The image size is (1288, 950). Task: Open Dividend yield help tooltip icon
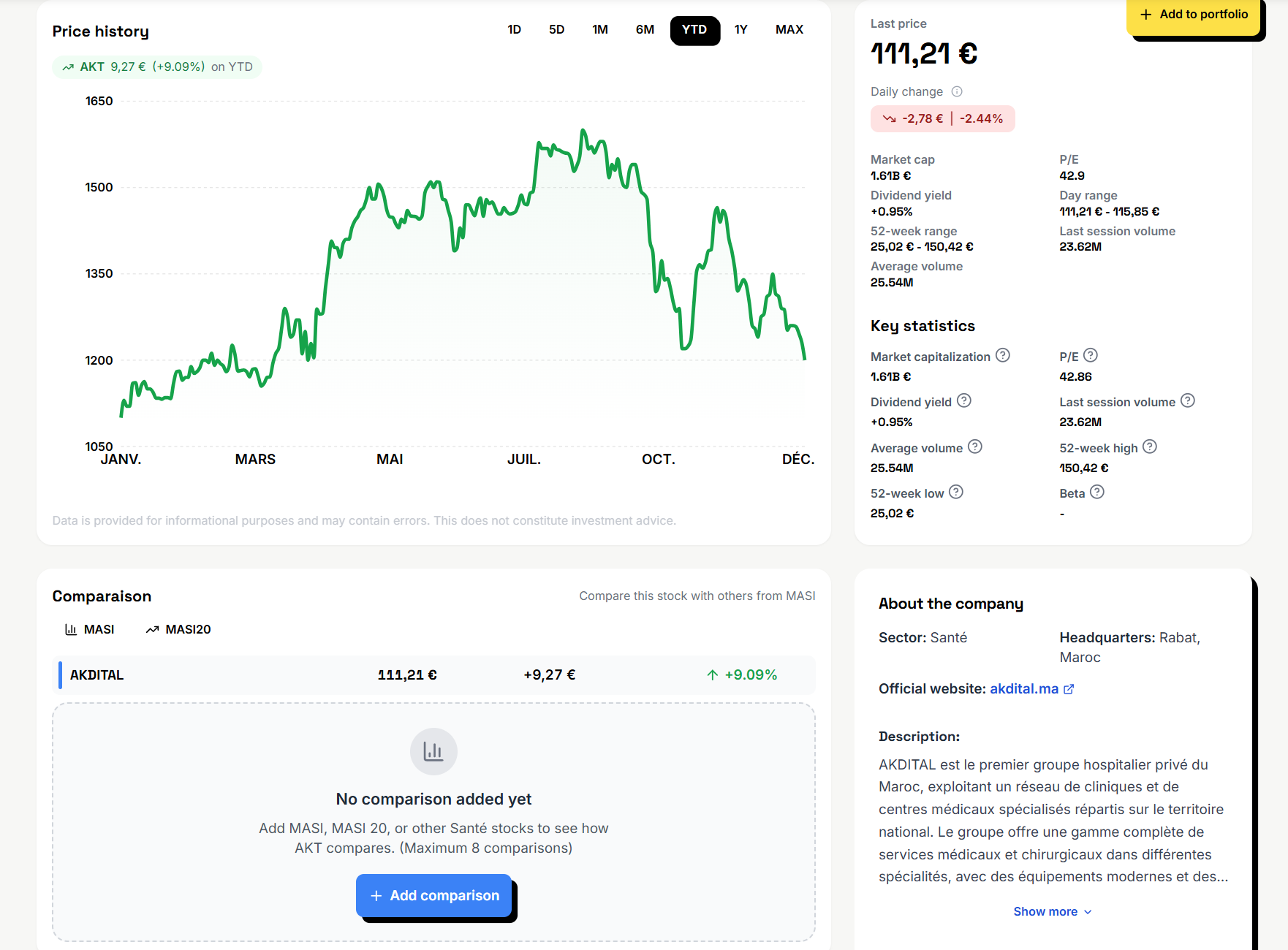pyautogui.click(x=964, y=401)
